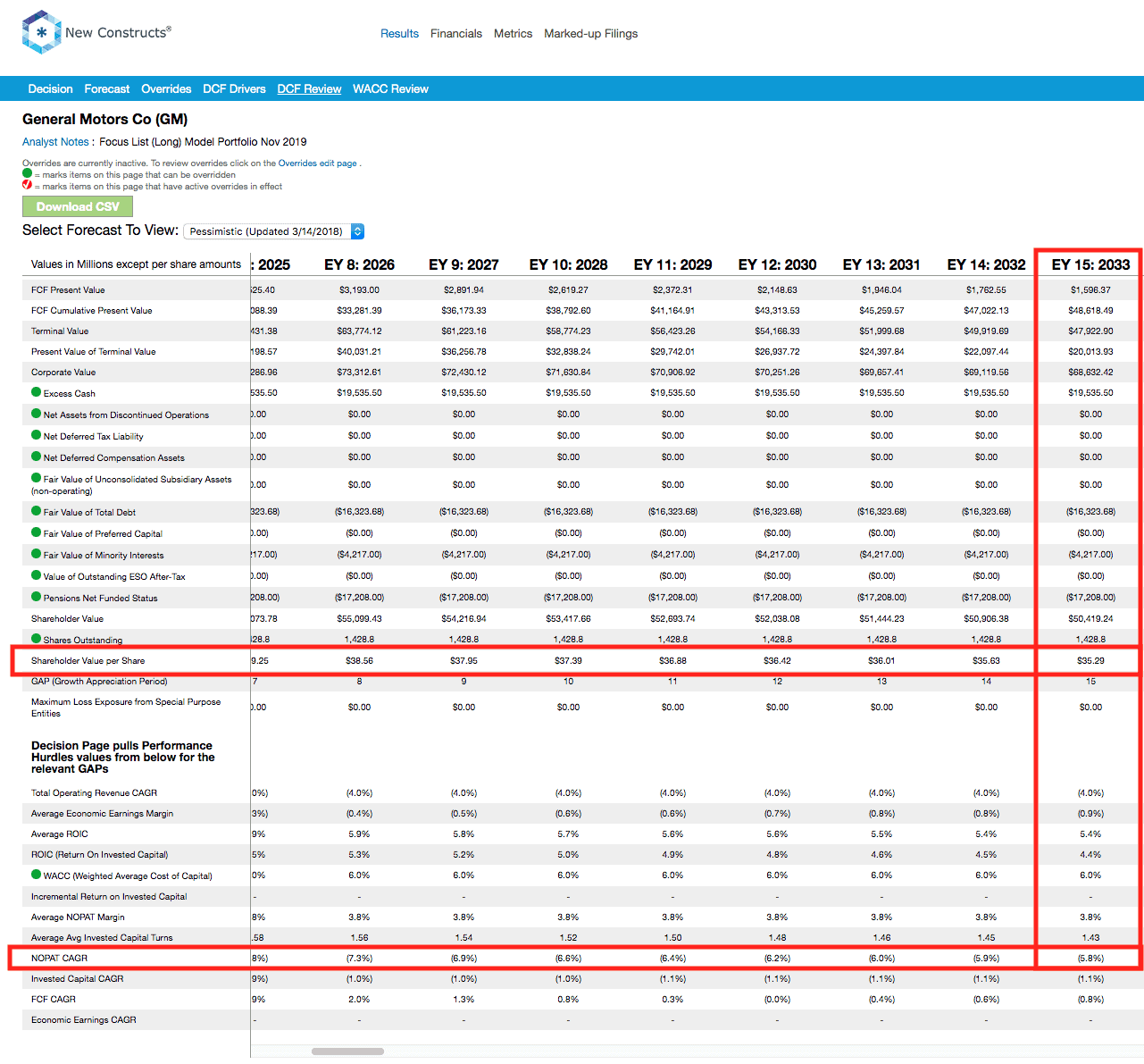This screenshot has width=1144, height=1064.
Task: Click the Average Economic Earnings Margin row label
Action: pyautogui.click(x=102, y=813)
